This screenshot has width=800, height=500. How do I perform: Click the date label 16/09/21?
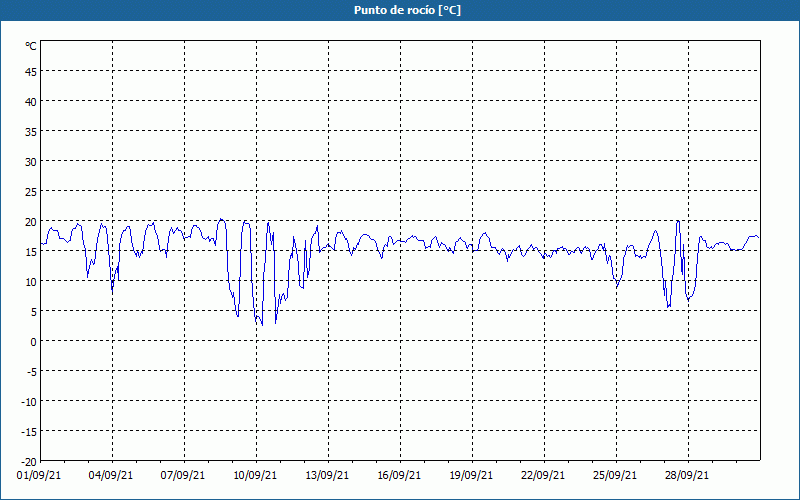click(x=399, y=476)
